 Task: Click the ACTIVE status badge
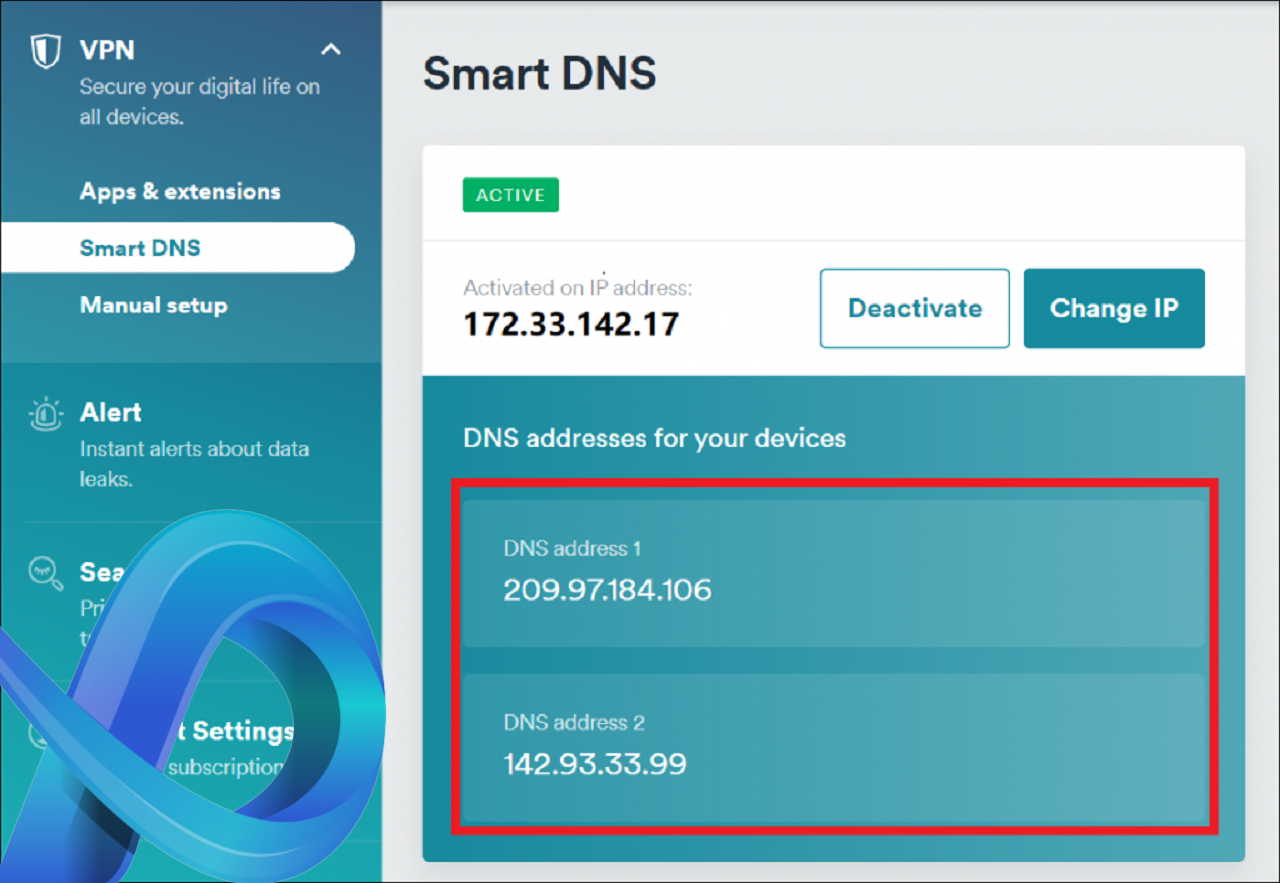(x=511, y=195)
